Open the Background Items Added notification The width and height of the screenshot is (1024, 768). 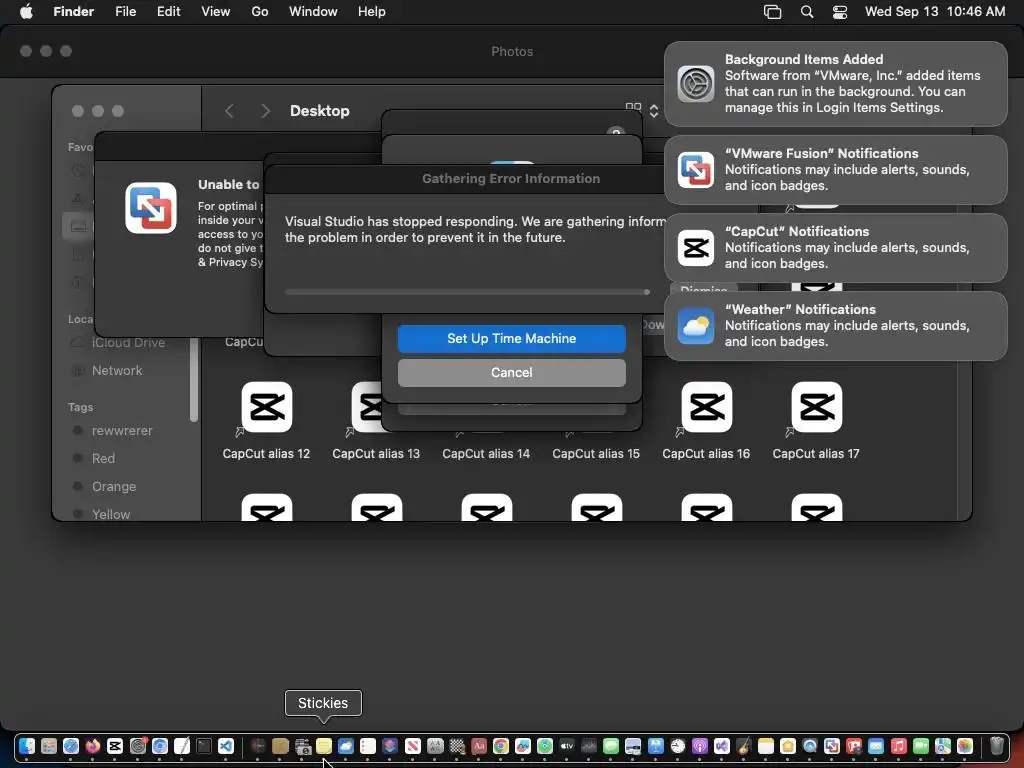[x=835, y=84]
